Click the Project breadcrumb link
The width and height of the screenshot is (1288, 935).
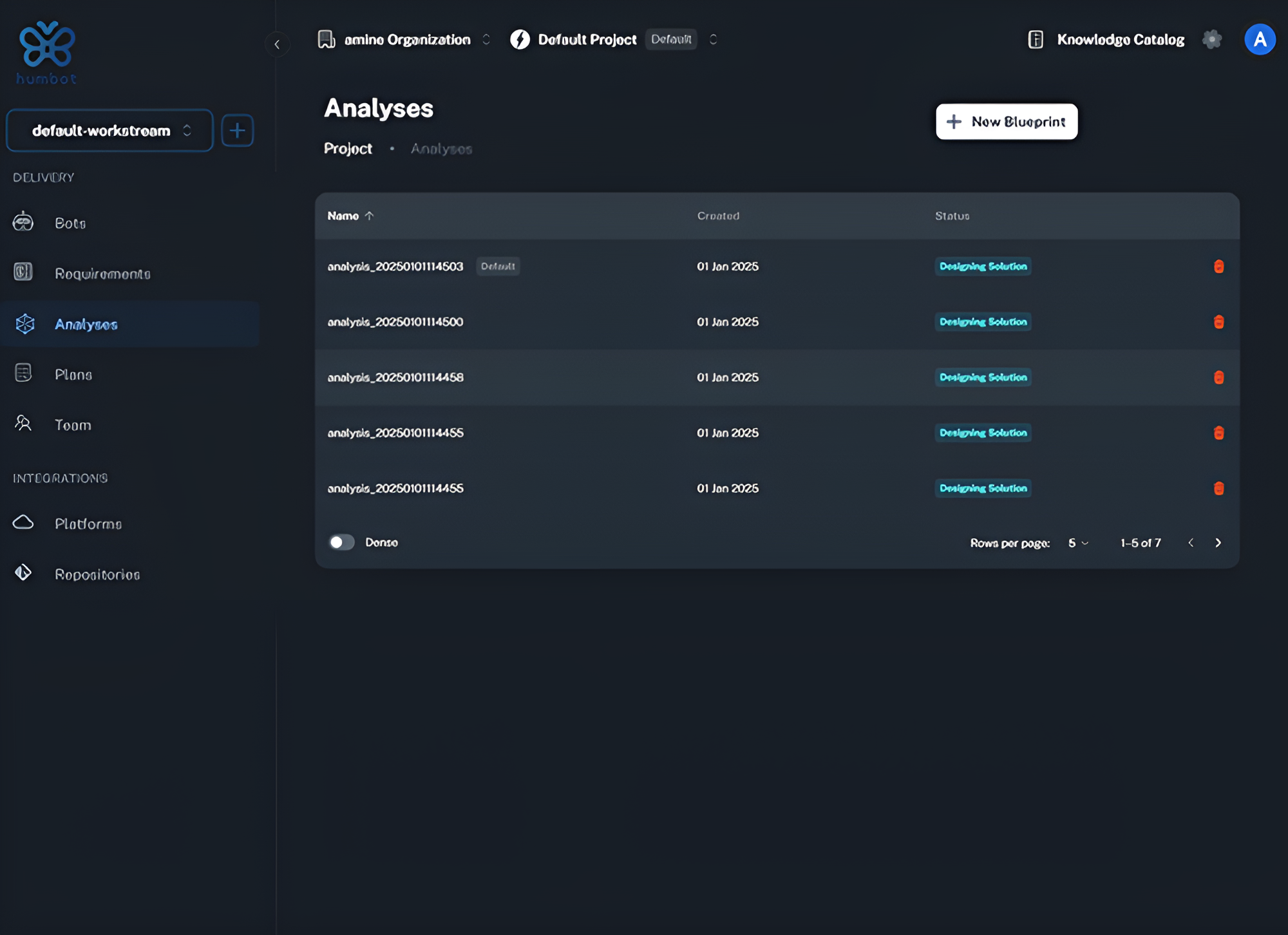tap(348, 149)
